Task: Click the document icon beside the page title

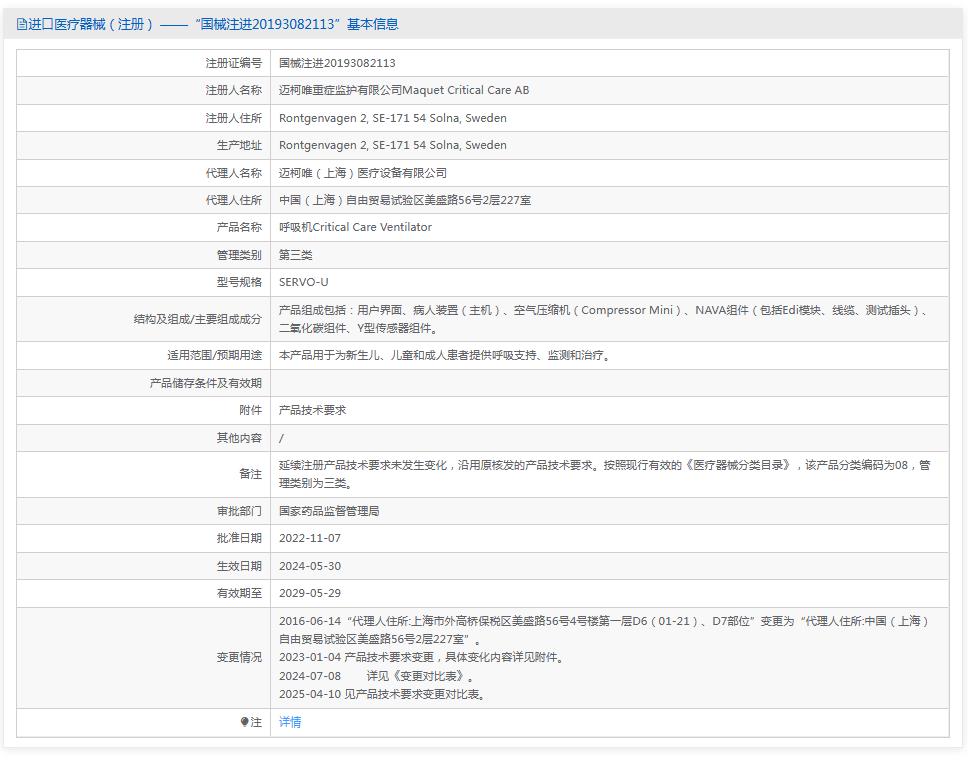Action: point(22,24)
